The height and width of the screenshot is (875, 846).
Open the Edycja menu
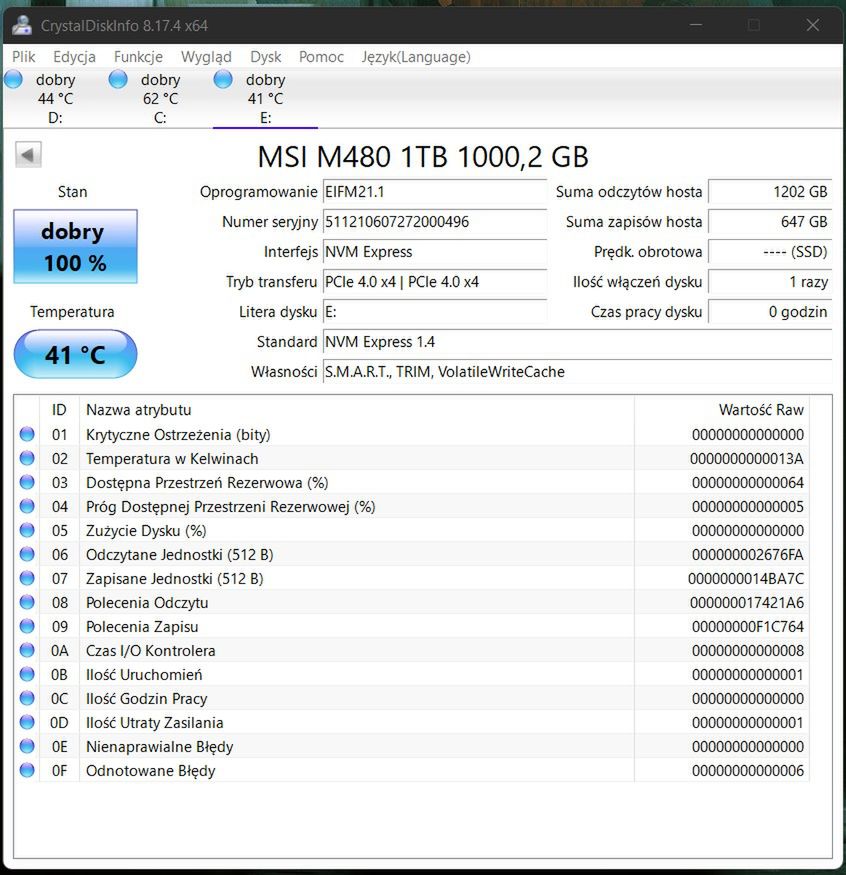[x=74, y=57]
